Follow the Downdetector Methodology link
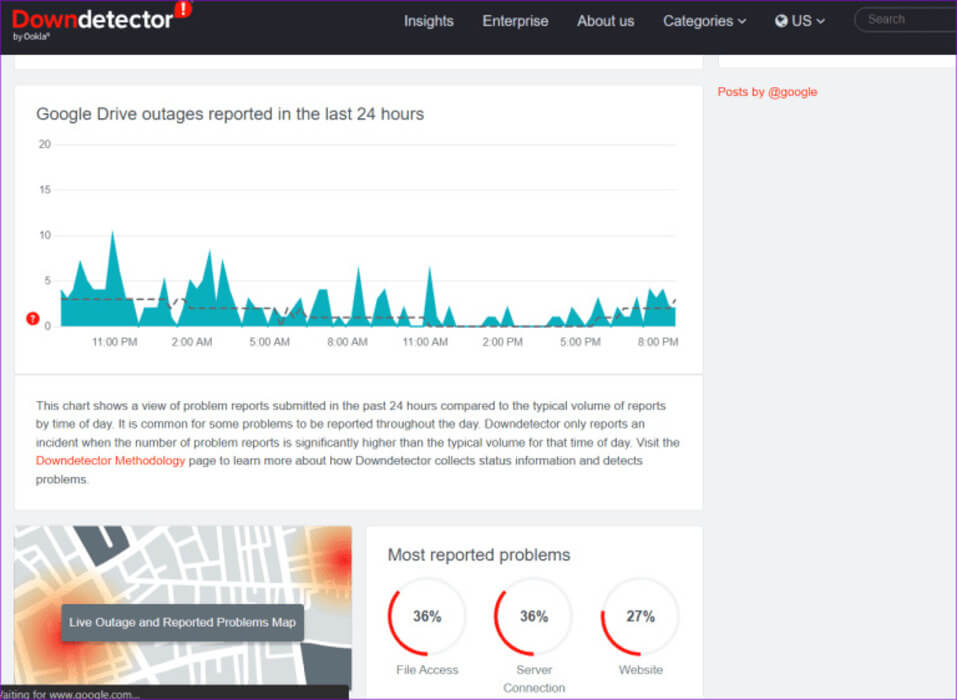Viewport: 957px width, 700px height. point(110,461)
